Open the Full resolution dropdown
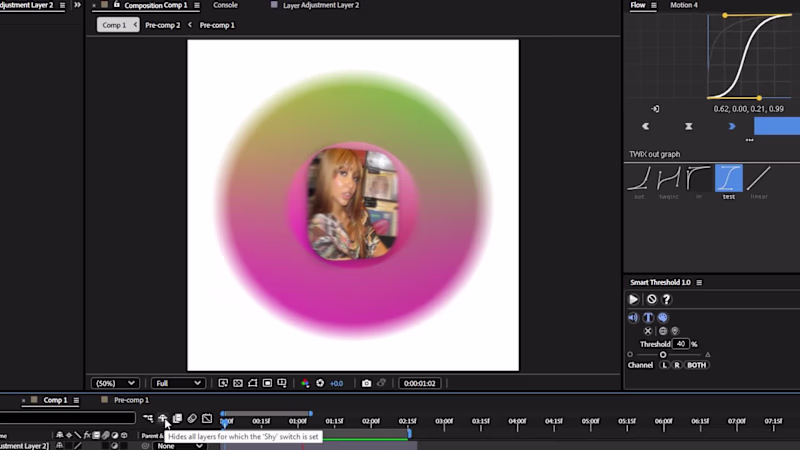The width and height of the screenshot is (800, 450). tap(178, 383)
